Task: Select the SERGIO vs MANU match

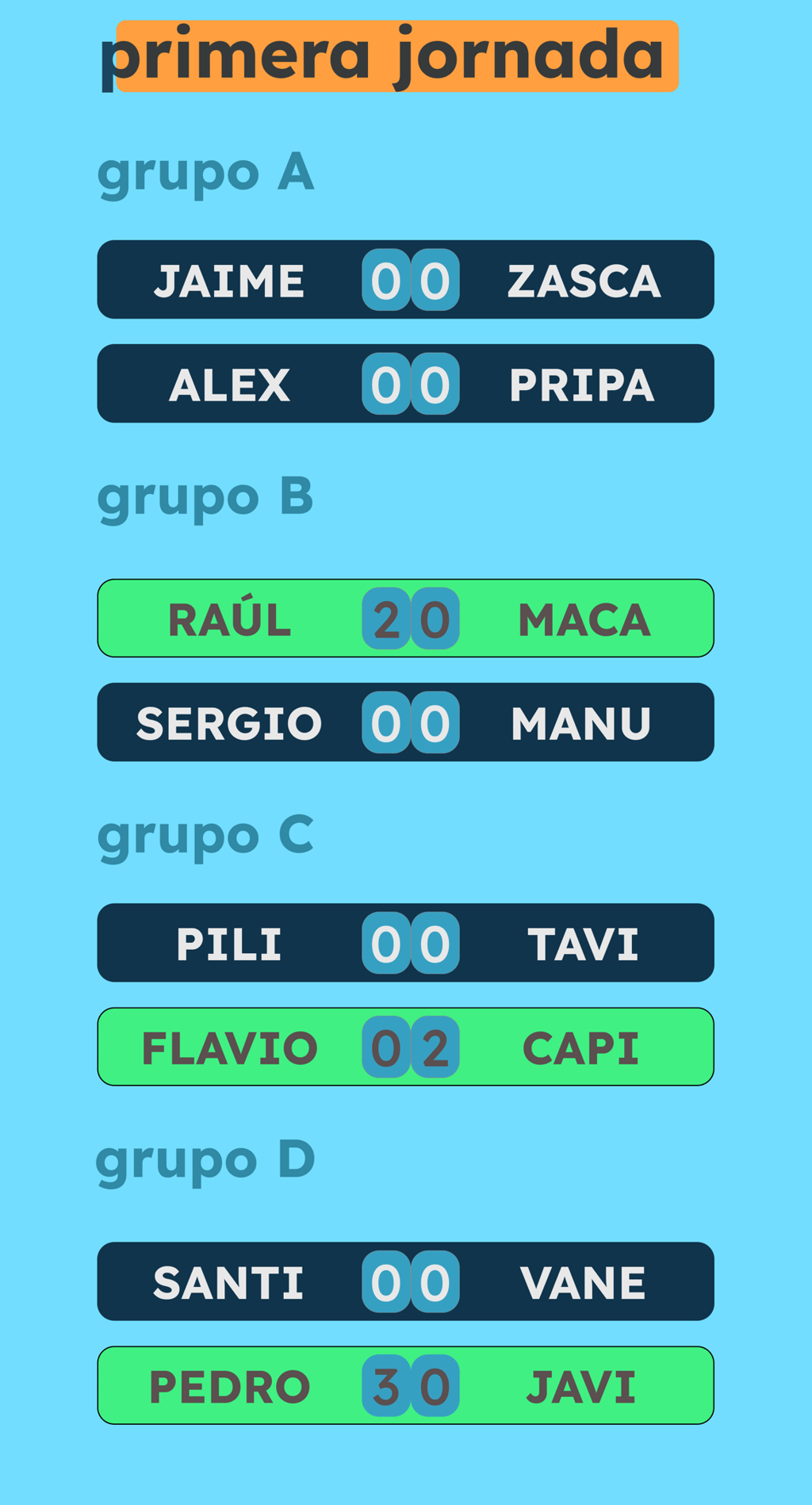Action: 405,722
